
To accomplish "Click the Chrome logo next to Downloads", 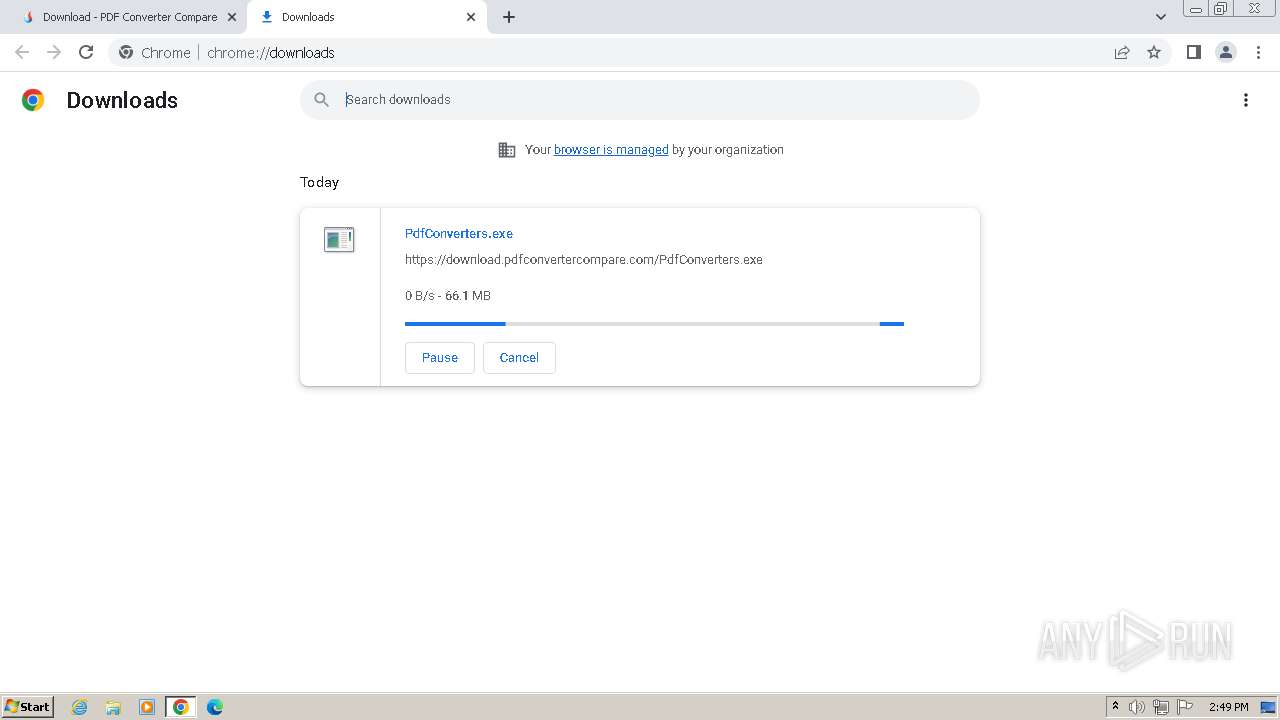I will 33,100.
